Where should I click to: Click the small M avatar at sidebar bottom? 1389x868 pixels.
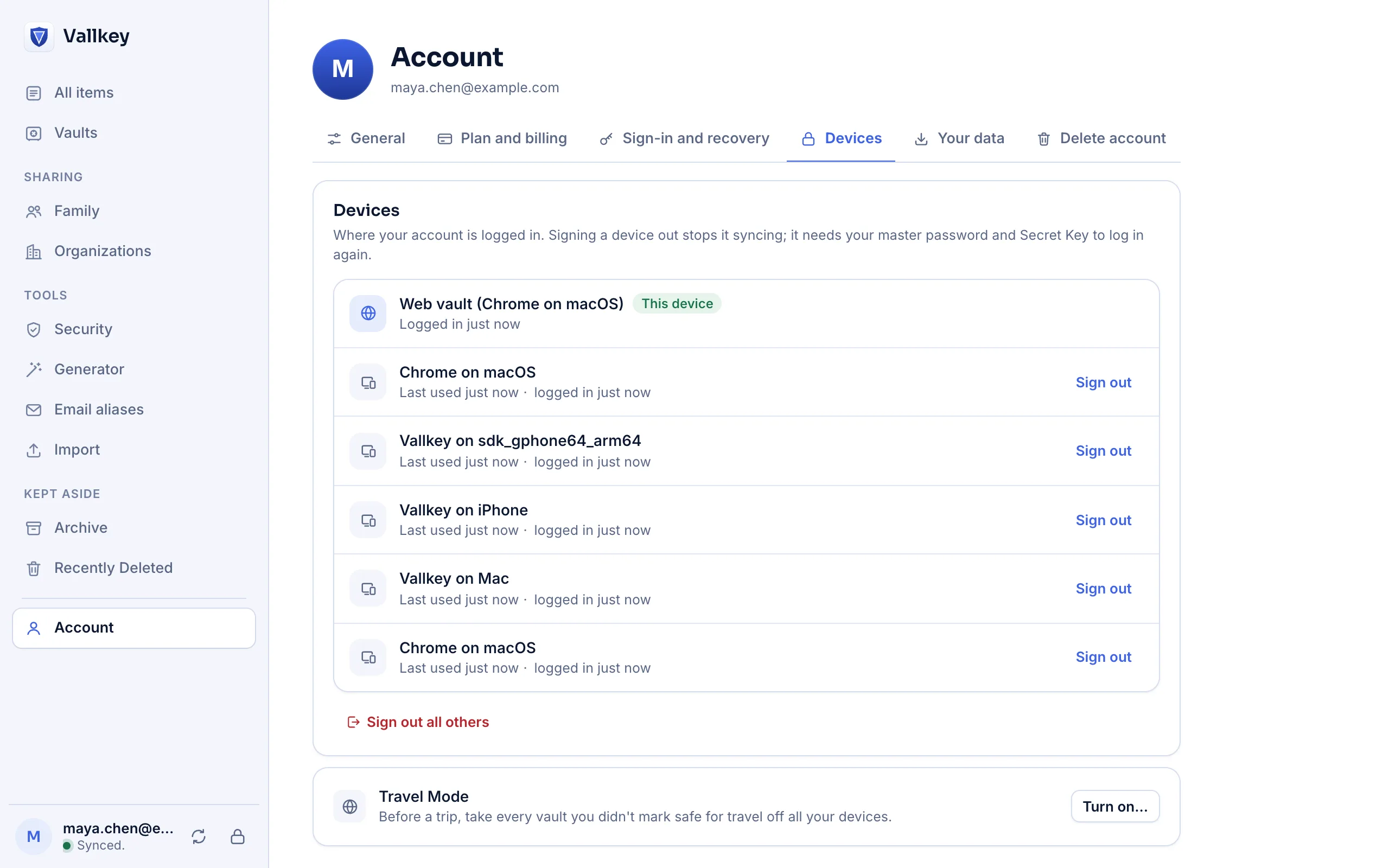click(33, 837)
